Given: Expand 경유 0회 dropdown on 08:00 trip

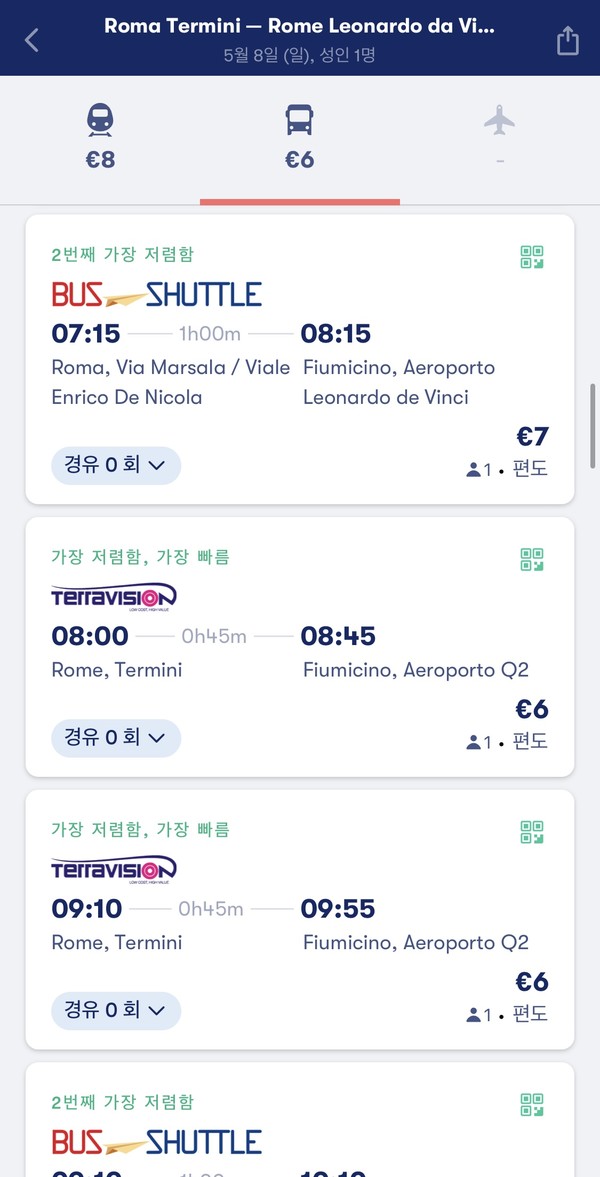Looking at the screenshot, I should point(116,738).
